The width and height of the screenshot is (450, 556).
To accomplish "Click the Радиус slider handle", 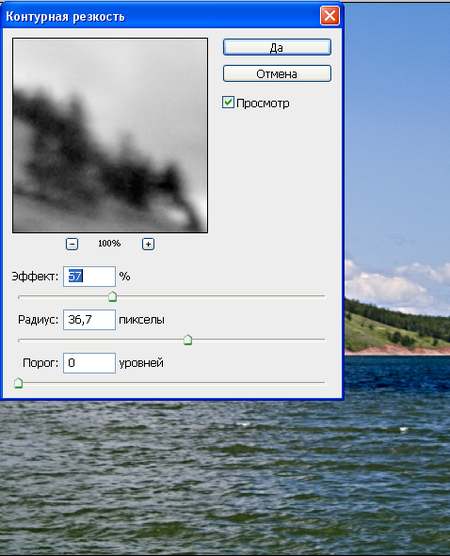I will pyautogui.click(x=188, y=340).
